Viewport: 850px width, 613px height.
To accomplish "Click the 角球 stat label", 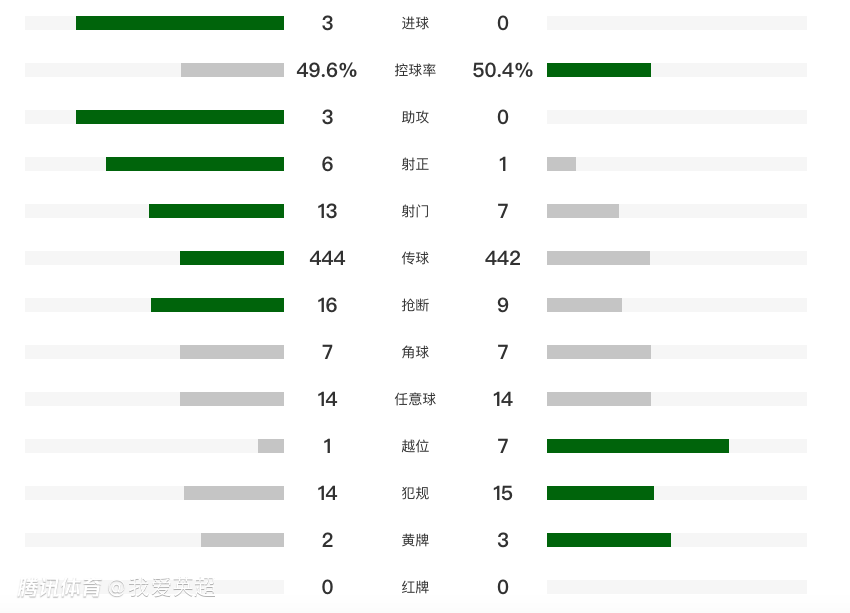I will click(415, 352).
